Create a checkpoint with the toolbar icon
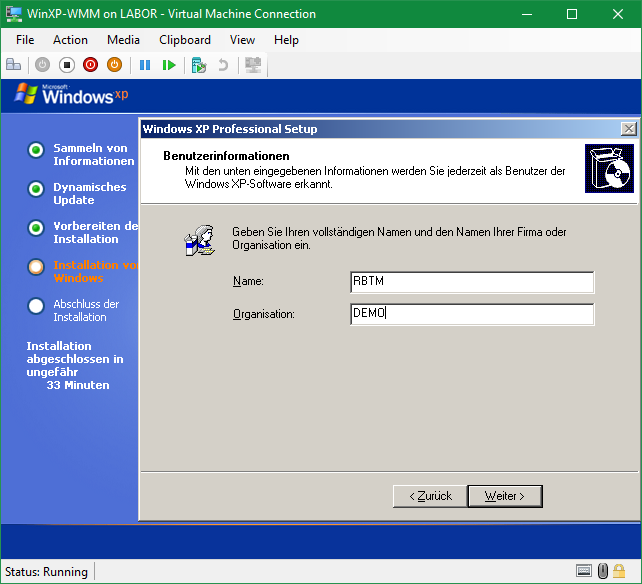642x584 pixels. click(199, 65)
